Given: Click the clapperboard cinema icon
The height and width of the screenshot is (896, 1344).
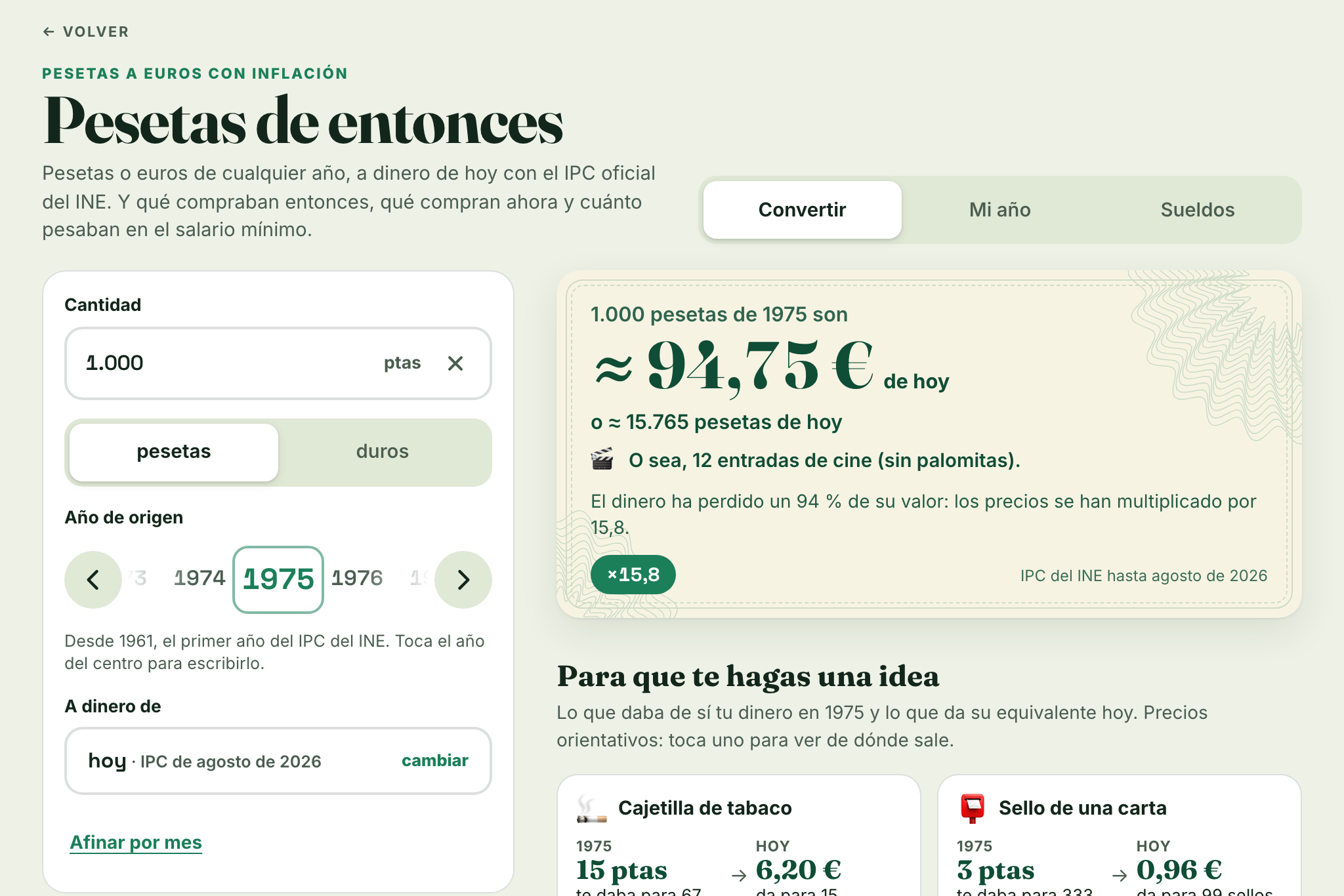Looking at the screenshot, I should [x=602, y=460].
